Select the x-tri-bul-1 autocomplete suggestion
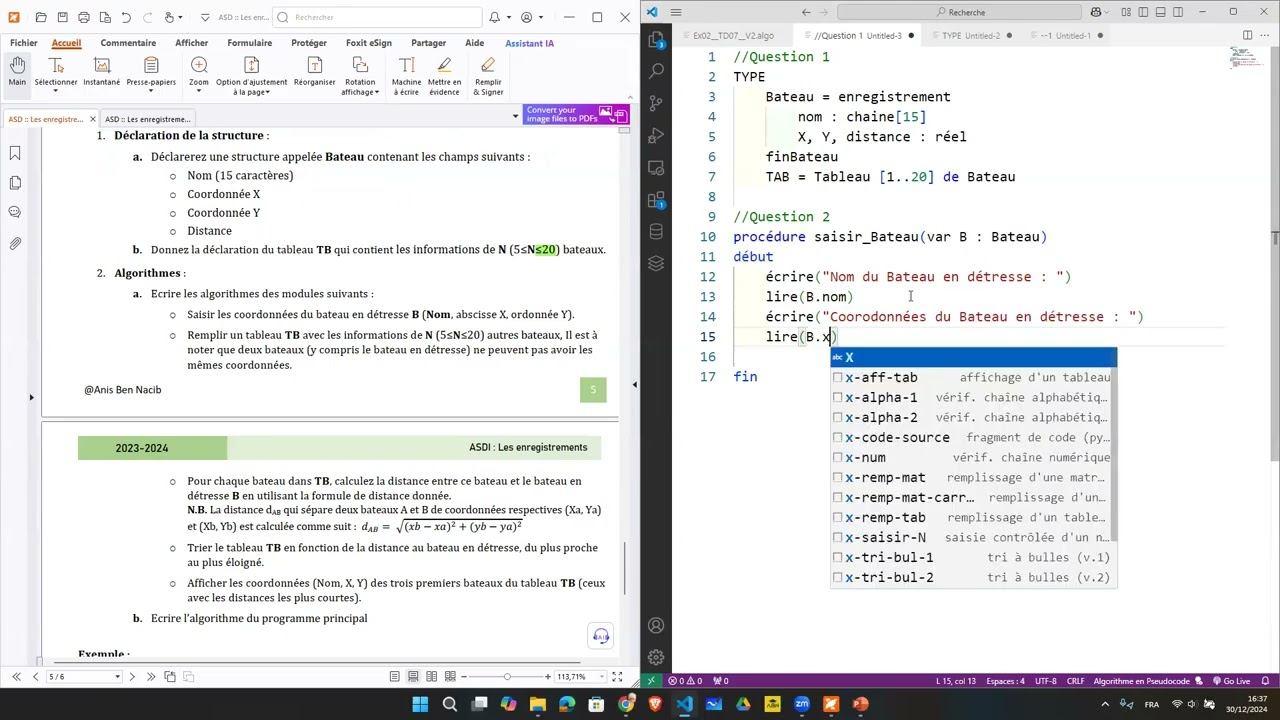This screenshot has height=720, width=1280. [973, 557]
